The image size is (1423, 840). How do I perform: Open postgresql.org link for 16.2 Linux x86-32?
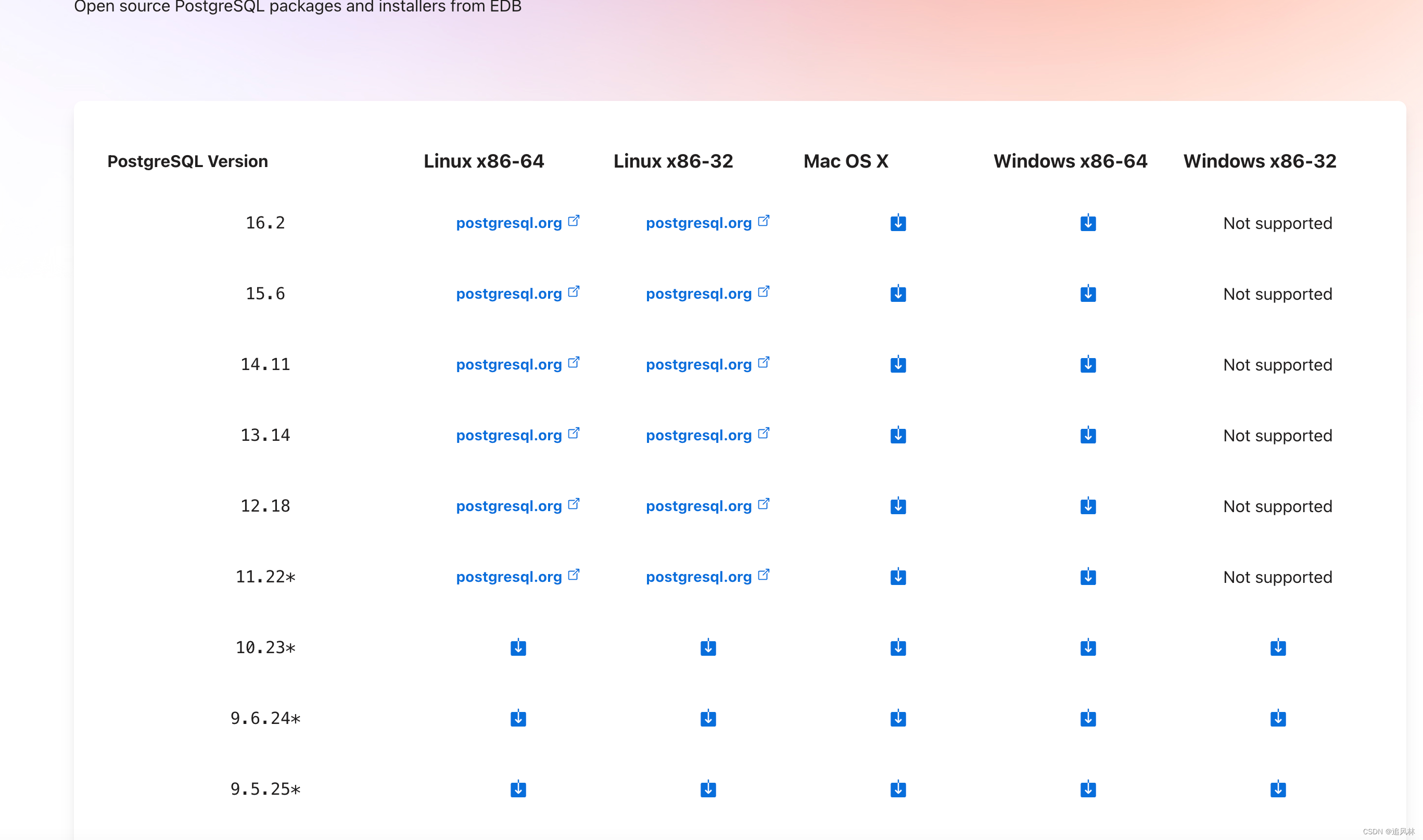(707, 223)
